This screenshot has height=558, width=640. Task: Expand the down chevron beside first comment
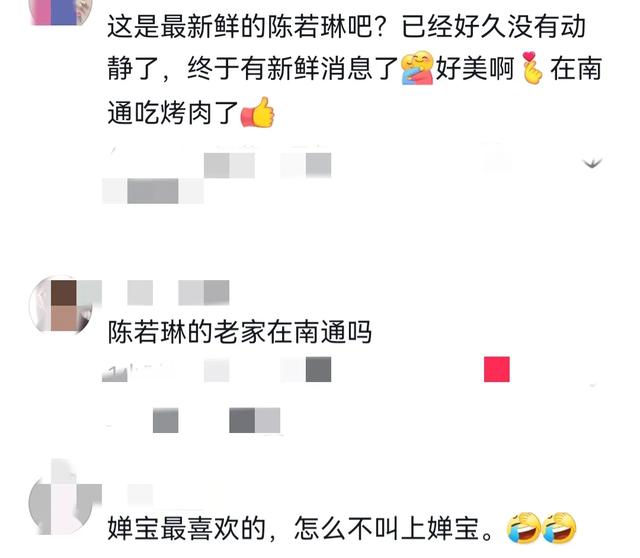pos(592,164)
